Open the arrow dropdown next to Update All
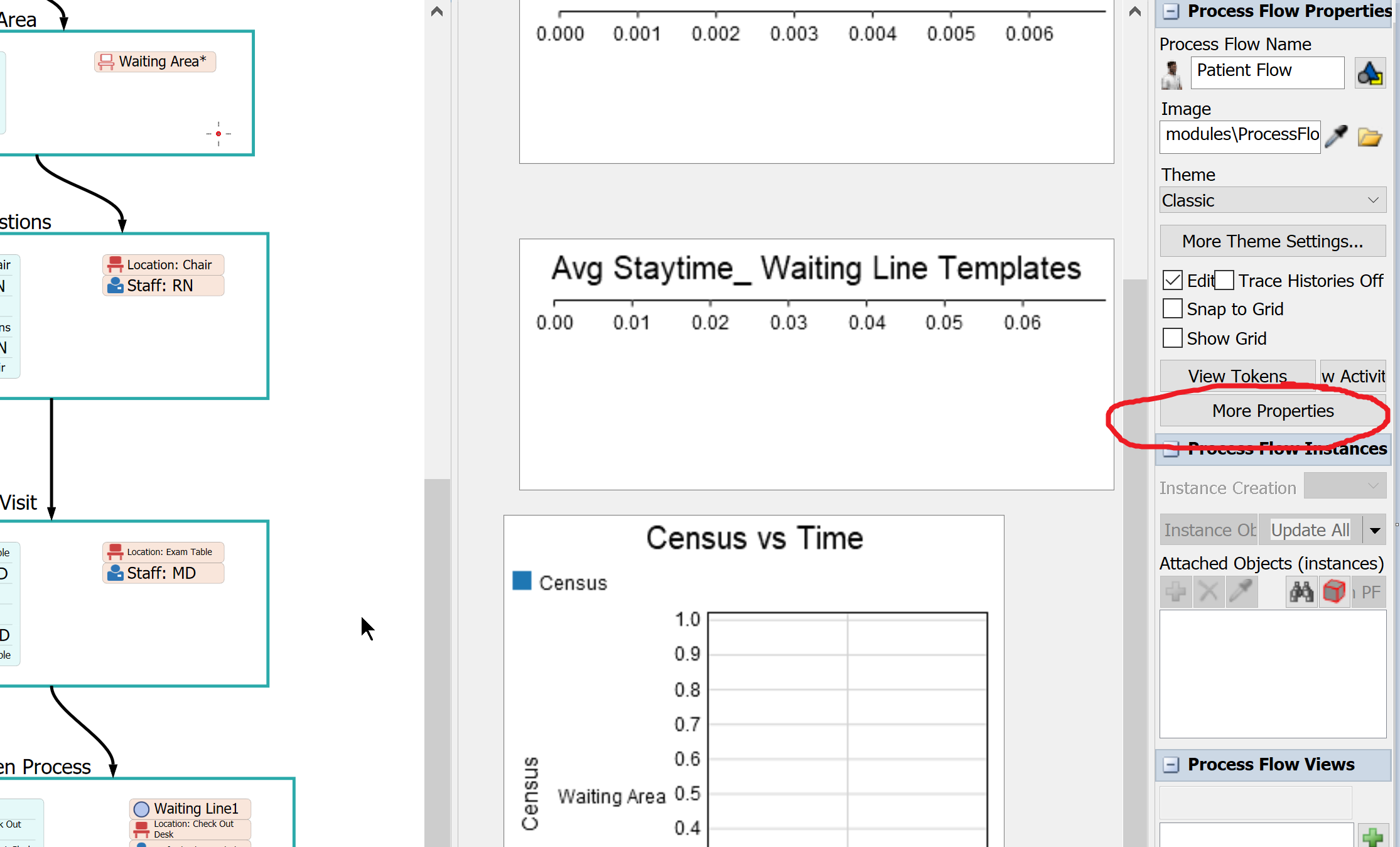 pos(1375,531)
